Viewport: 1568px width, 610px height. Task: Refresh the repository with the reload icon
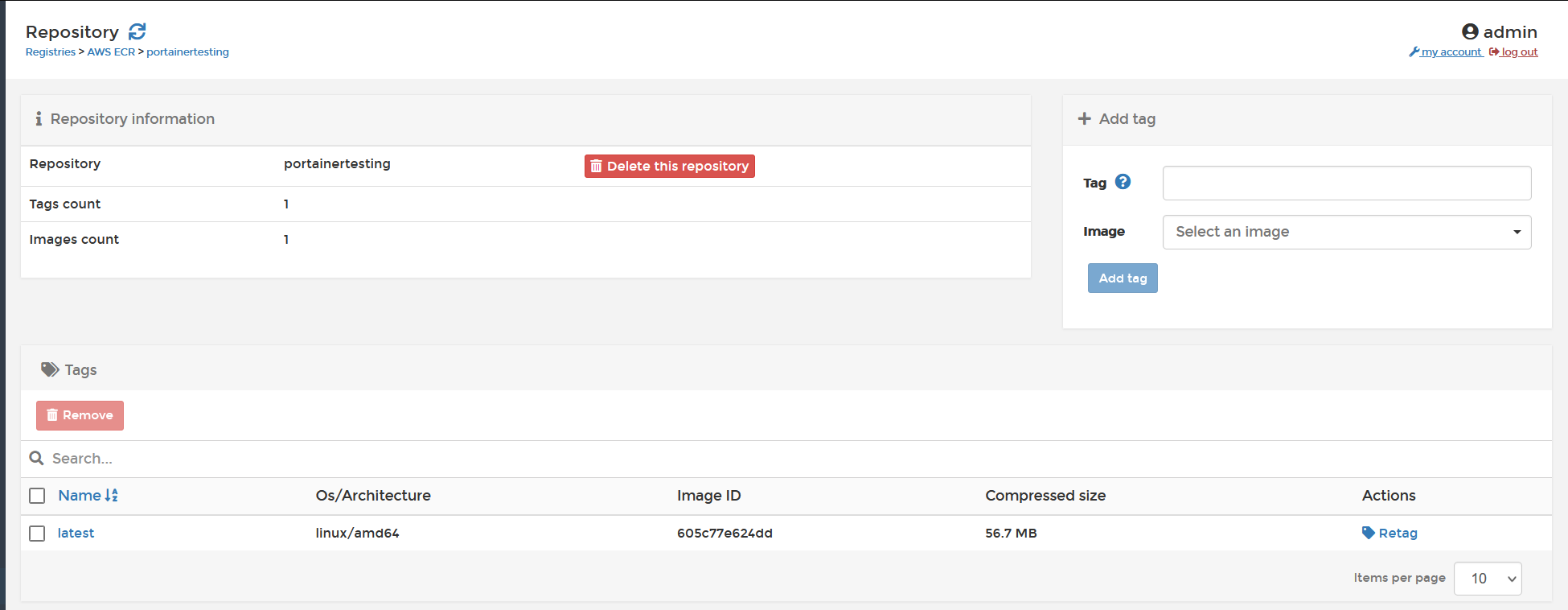point(138,31)
